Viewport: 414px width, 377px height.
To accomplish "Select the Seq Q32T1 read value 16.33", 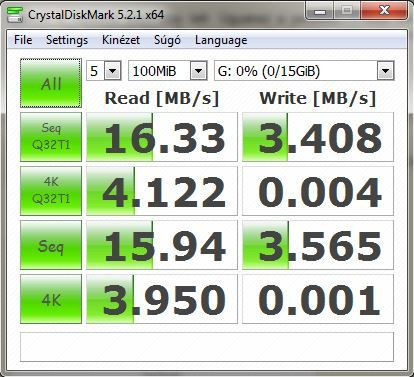I will click(x=162, y=137).
